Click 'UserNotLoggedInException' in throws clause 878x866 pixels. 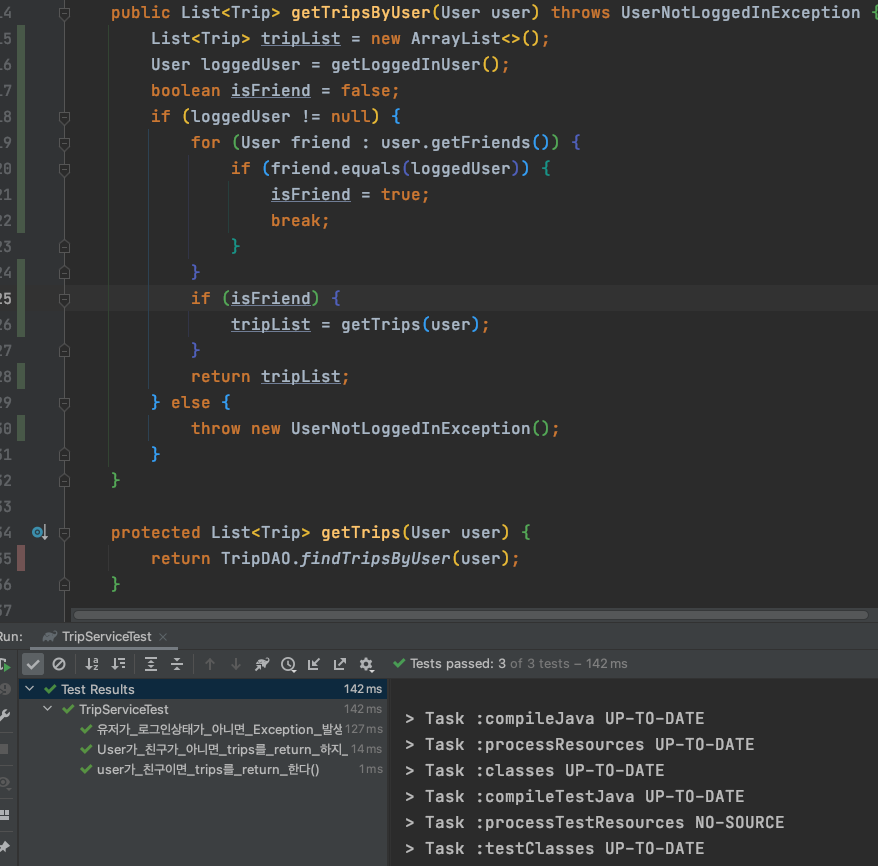740,13
